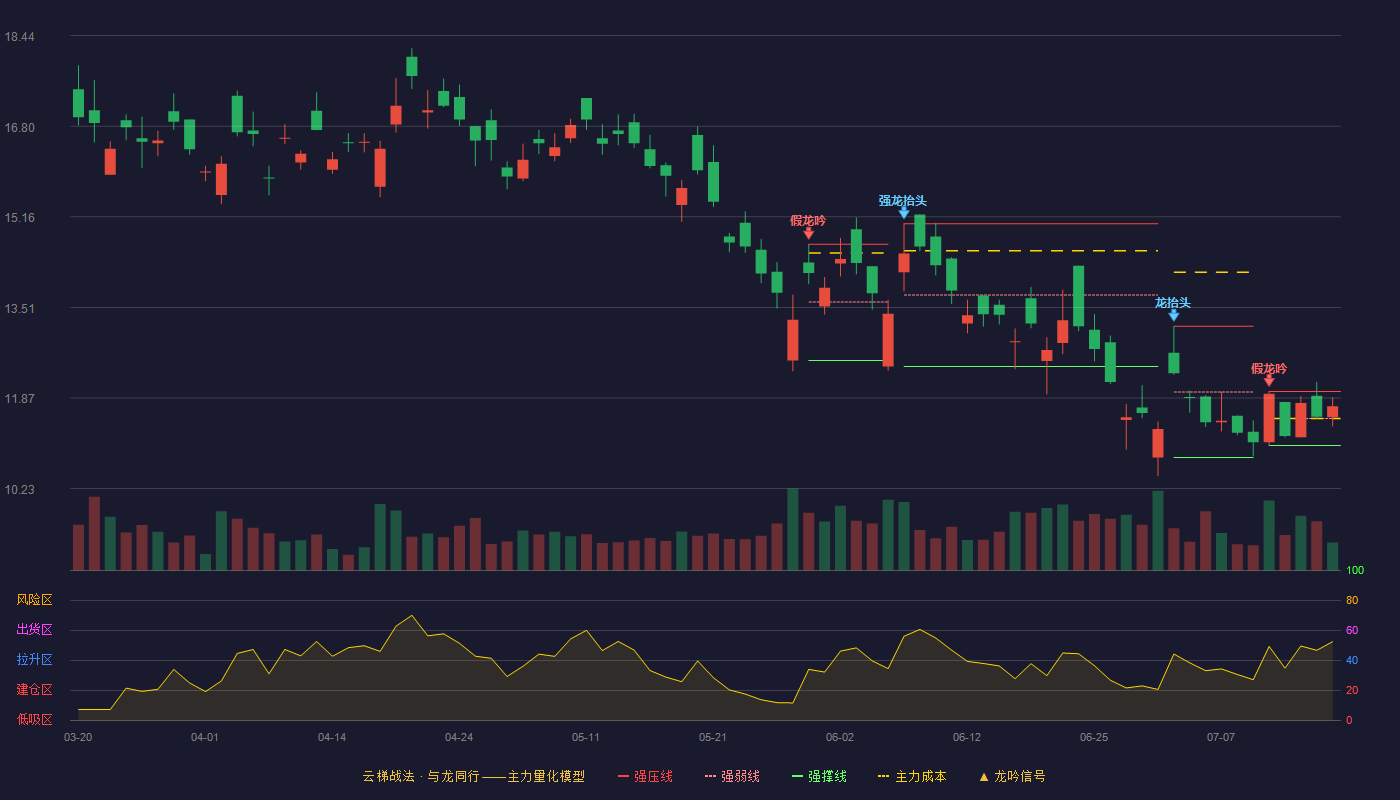This screenshot has height=800, width=1400.
Task: Click the 04-14 date label
Action: [x=332, y=737]
